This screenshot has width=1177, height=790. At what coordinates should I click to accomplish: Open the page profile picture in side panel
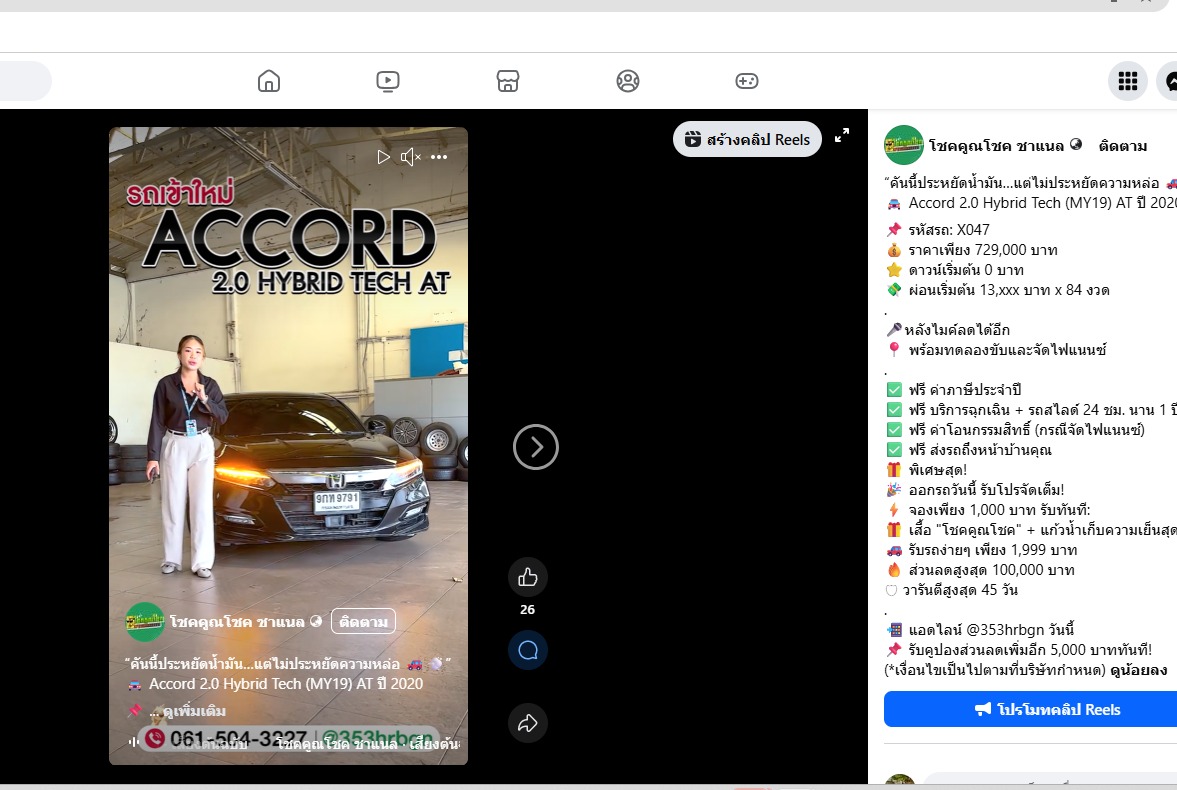pyautogui.click(x=904, y=145)
